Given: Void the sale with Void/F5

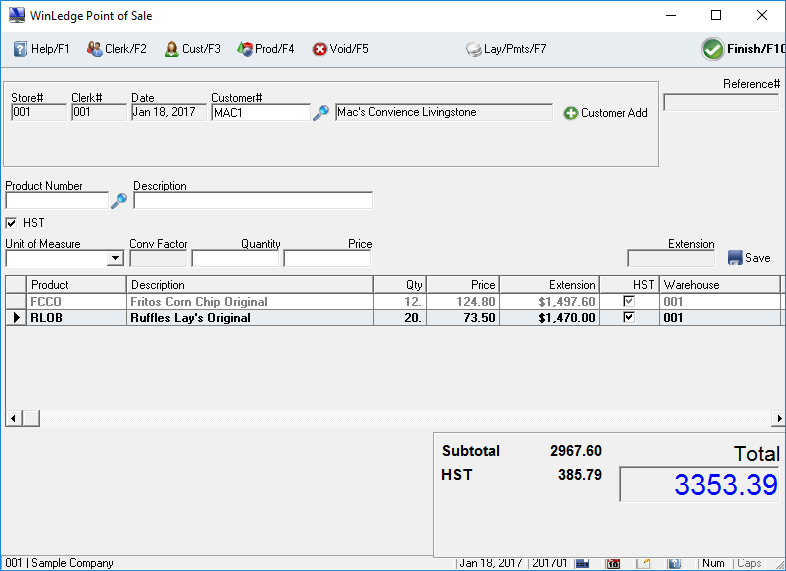Looking at the screenshot, I should point(340,49).
